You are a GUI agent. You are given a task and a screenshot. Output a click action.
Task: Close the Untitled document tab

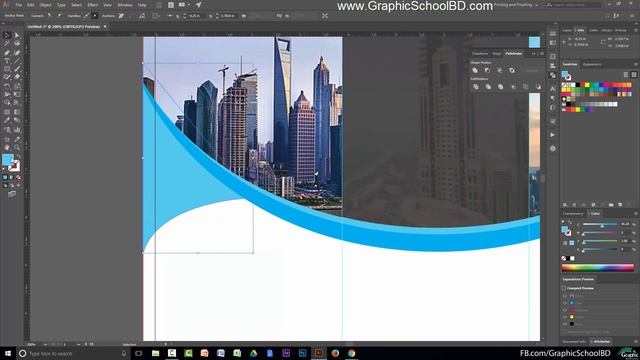click(x=105, y=27)
